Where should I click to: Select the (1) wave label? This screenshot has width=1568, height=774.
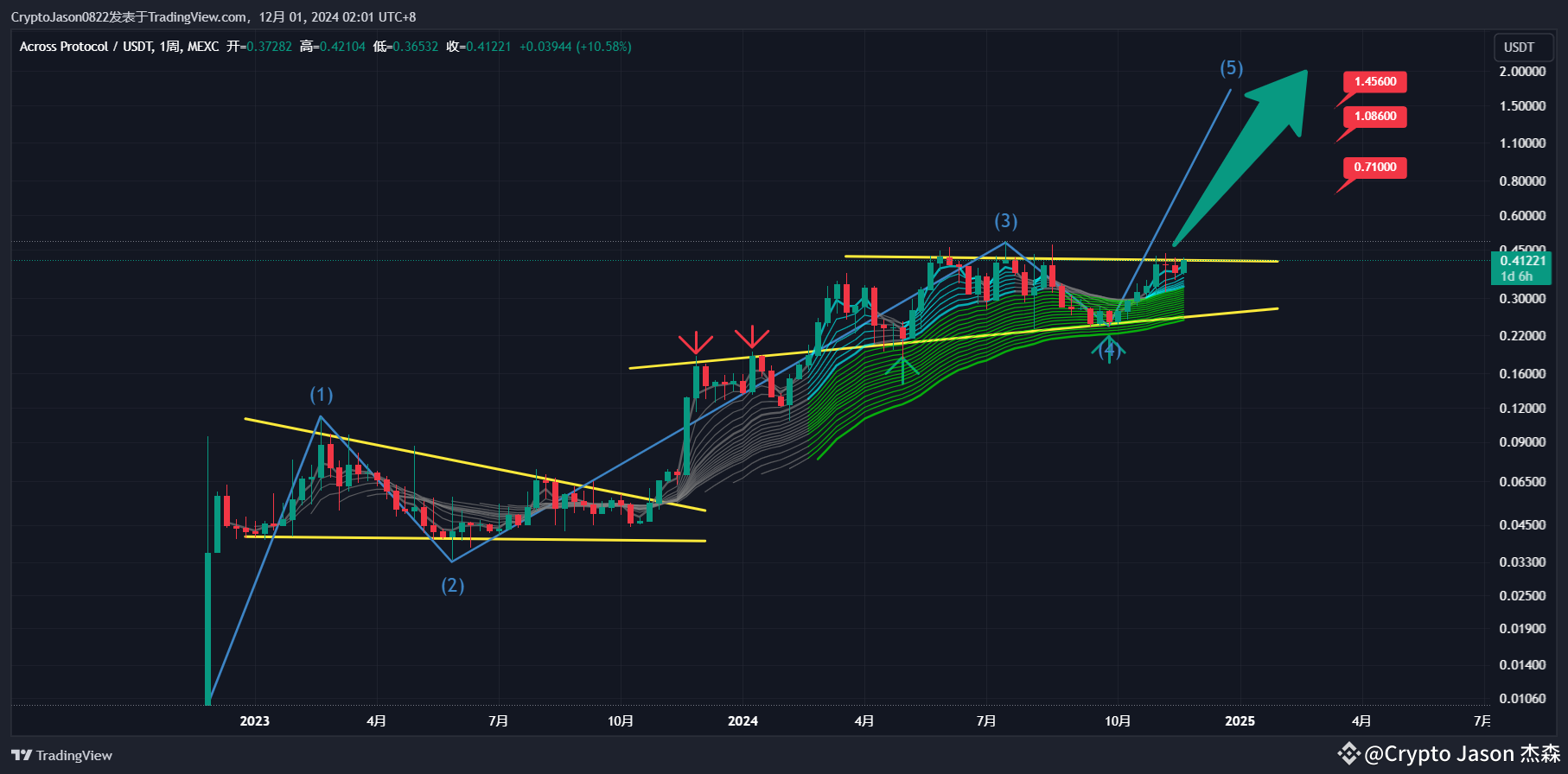coord(322,395)
